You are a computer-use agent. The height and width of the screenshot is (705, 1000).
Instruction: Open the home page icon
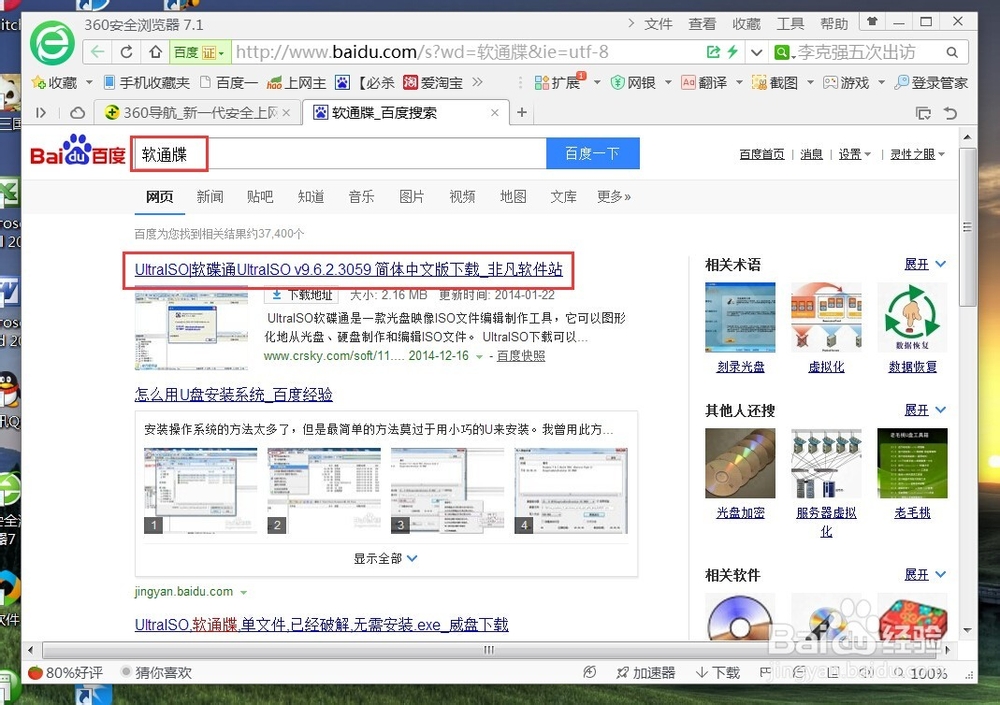click(155, 52)
